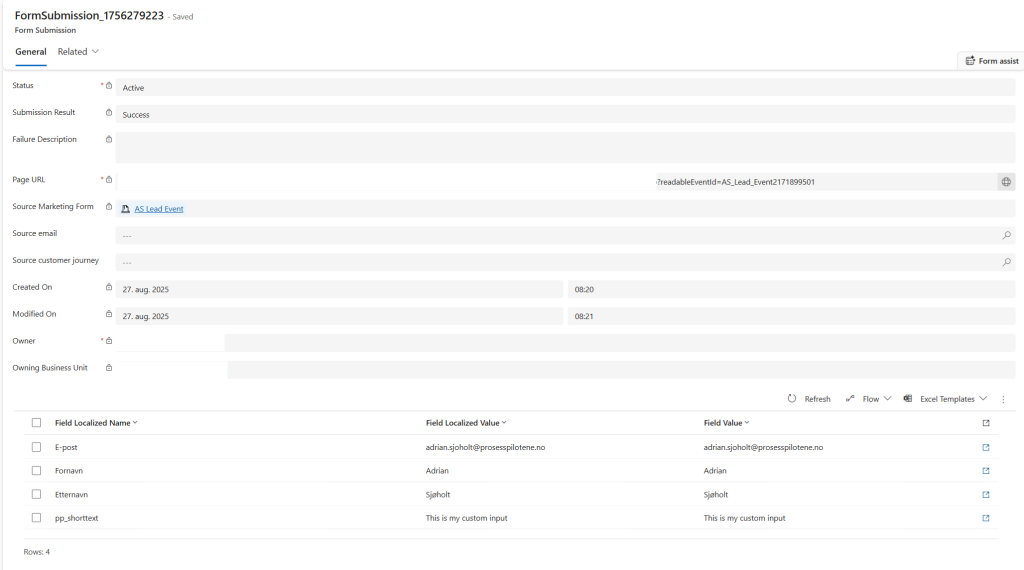Click the Refresh icon in subgrid toolbar
The image size is (1024, 570).
point(792,399)
